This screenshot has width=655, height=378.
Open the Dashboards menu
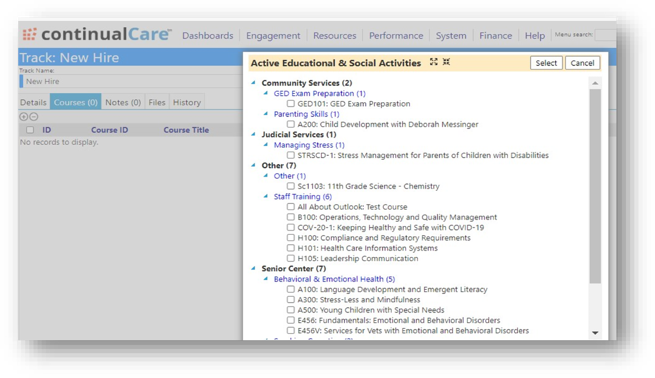click(x=208, y=36)
